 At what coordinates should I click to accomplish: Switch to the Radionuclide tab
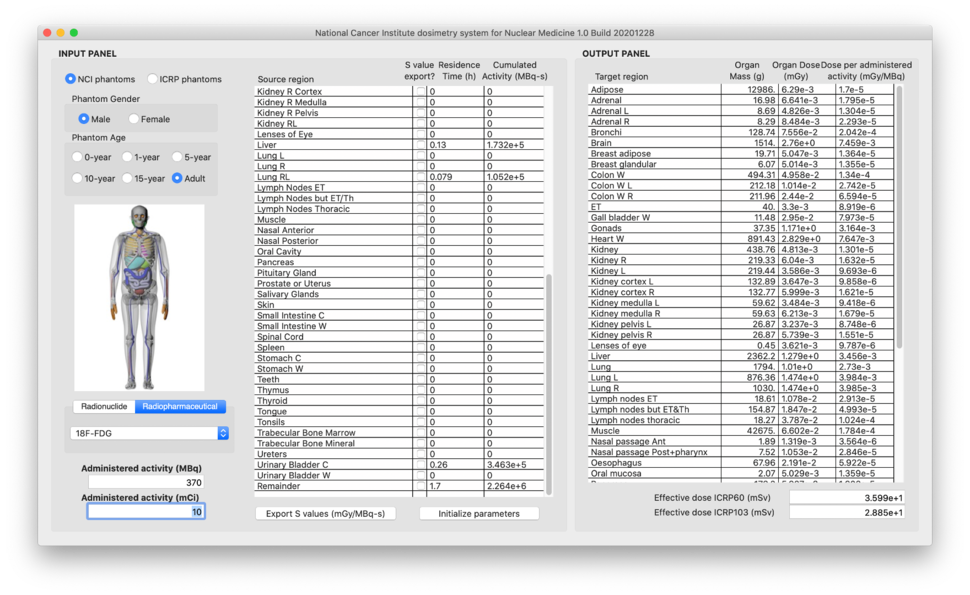104,407
